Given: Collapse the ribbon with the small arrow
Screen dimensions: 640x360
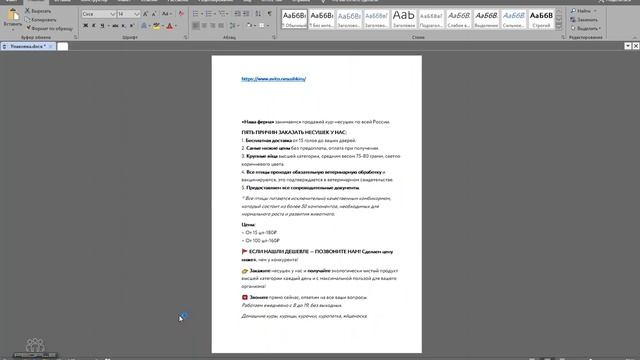Looking at the screenshot, I should click(635, 37).
